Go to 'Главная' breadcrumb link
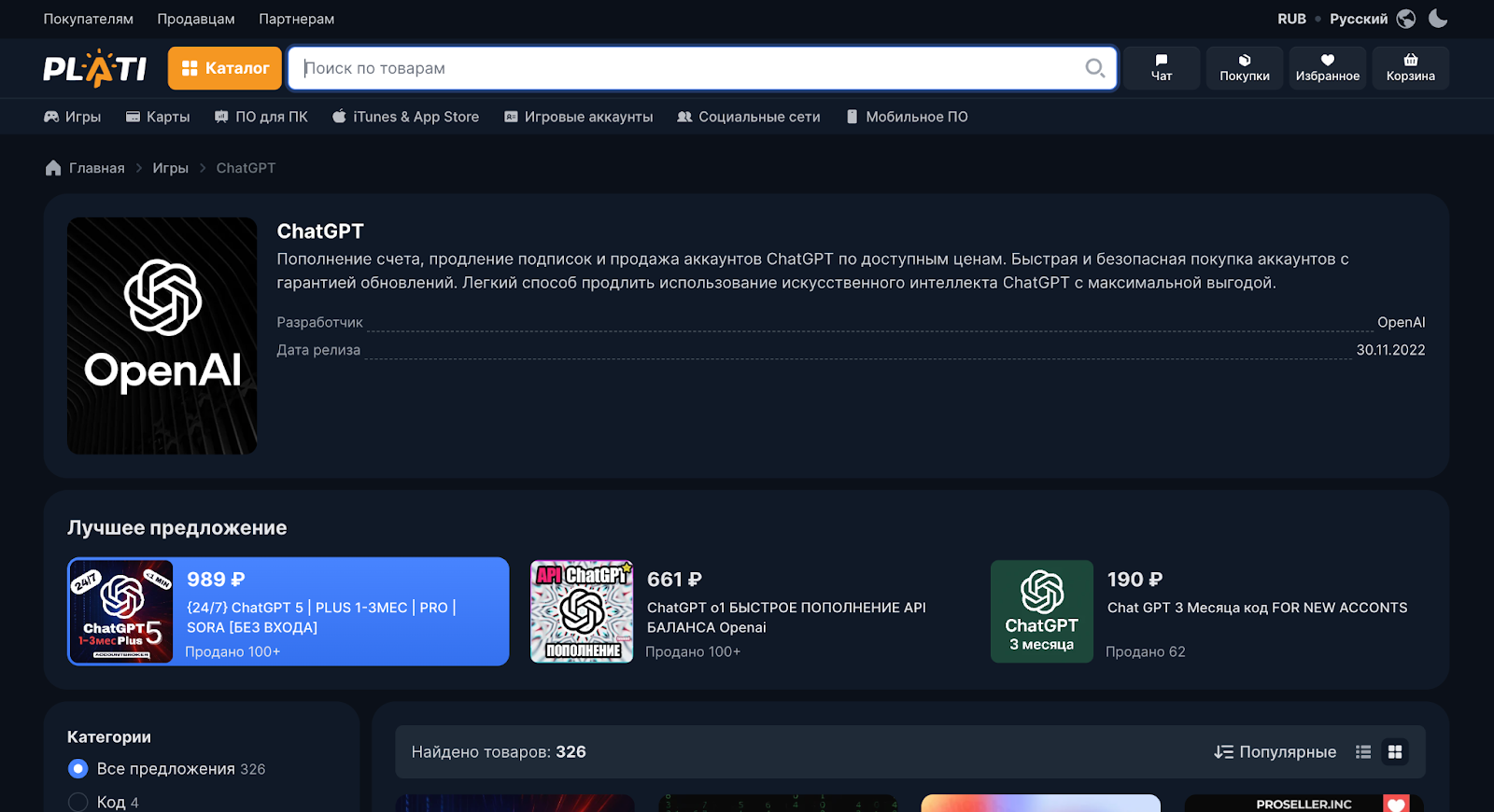The height and width of the screenshot is (812, 1494). click(96, 168)
